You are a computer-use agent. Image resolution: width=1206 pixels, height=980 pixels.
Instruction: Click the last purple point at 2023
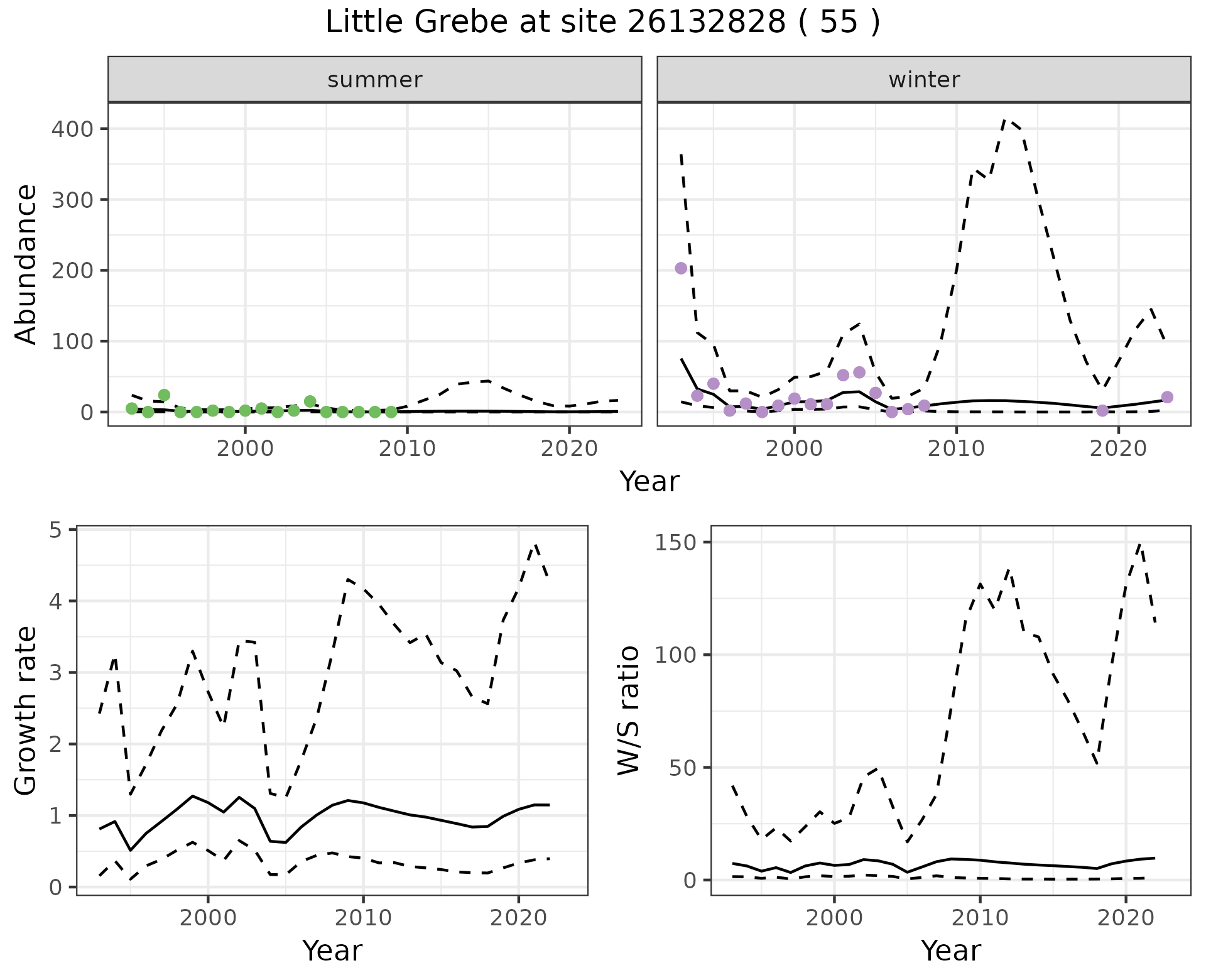(x=1167, y=397)
